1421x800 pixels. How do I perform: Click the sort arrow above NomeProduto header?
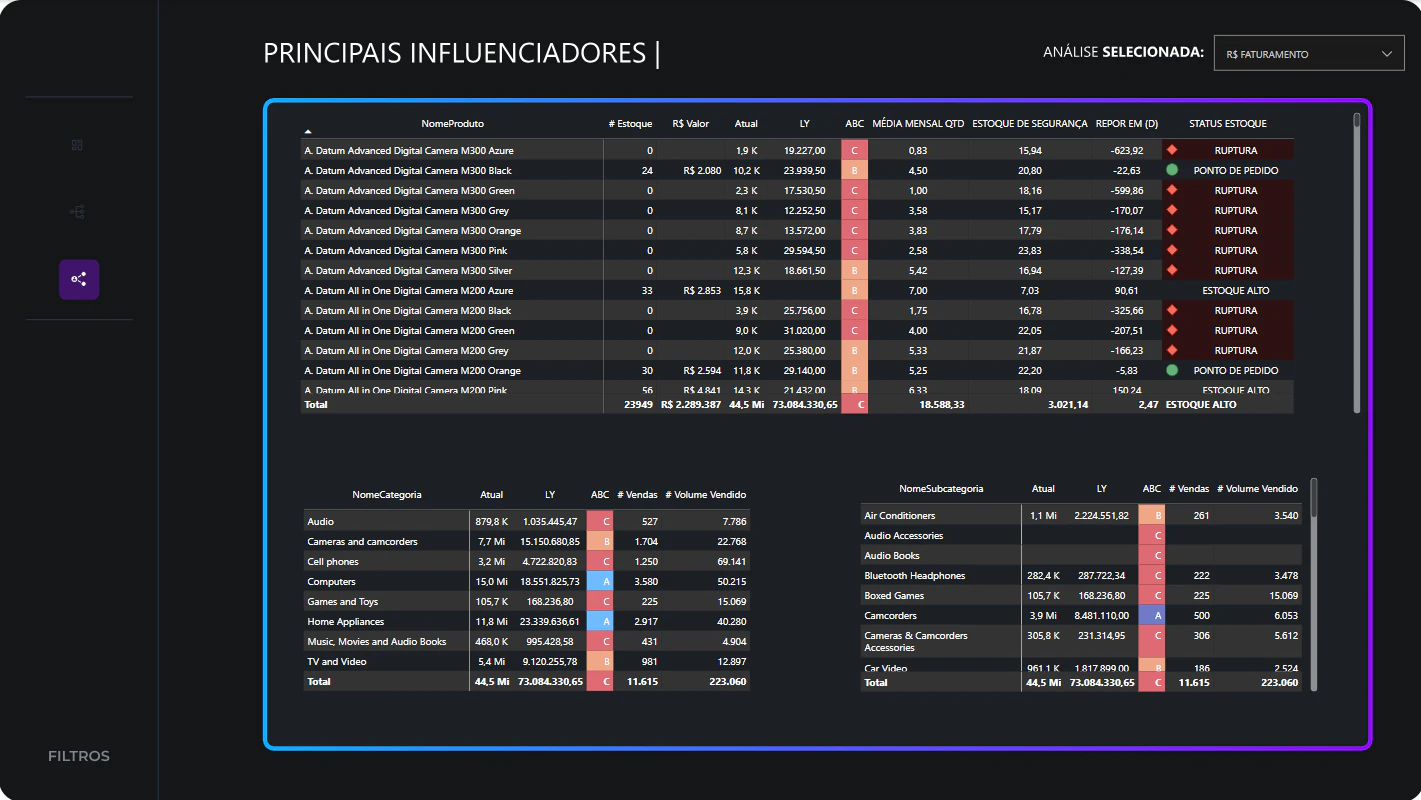pos(308,131)
